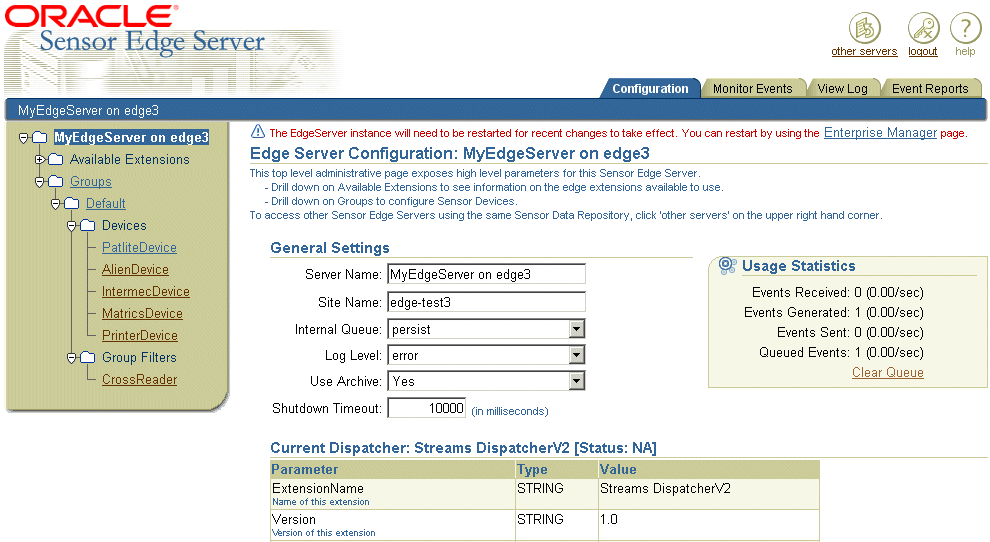Select the Configuration tab

(x=650, y=88)
